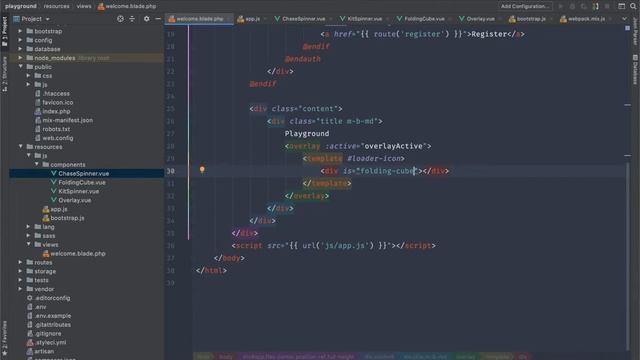The image size is (640, 360).
Task: Select web.config in project tree
Action: coord(58,138)
